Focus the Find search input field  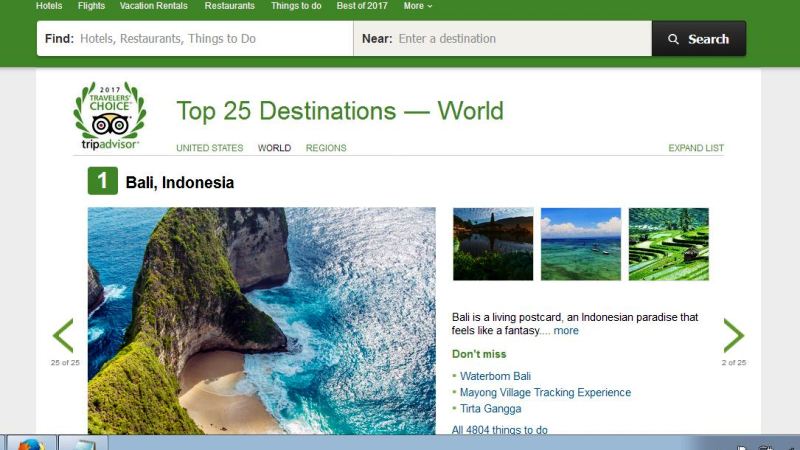(195, 39)
